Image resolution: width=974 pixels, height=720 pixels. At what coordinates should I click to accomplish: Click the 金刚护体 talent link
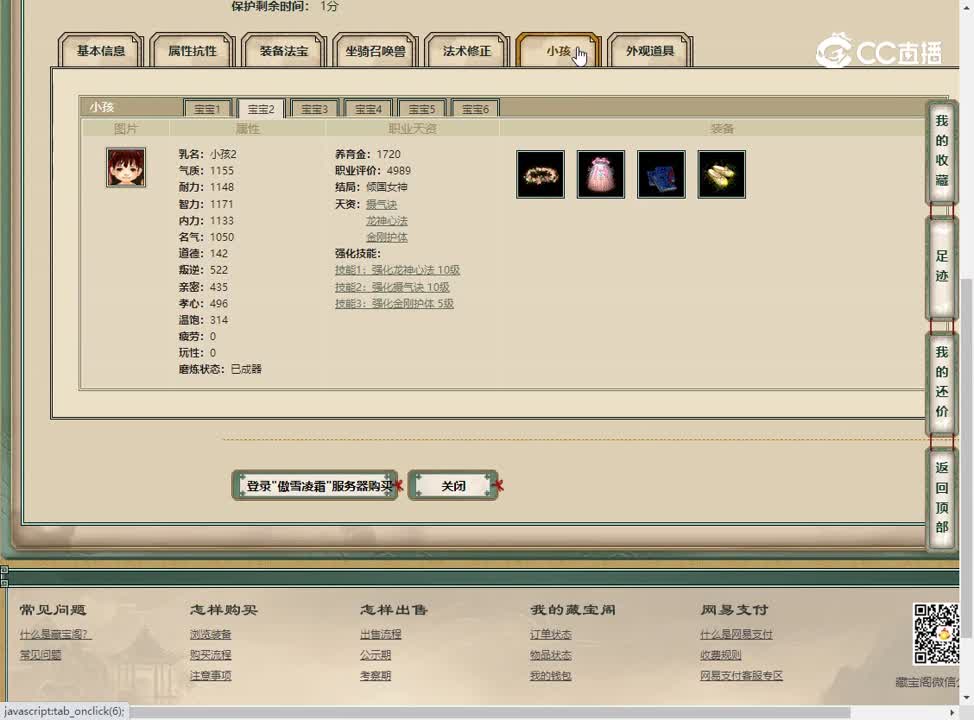click(x=386, y=237)
